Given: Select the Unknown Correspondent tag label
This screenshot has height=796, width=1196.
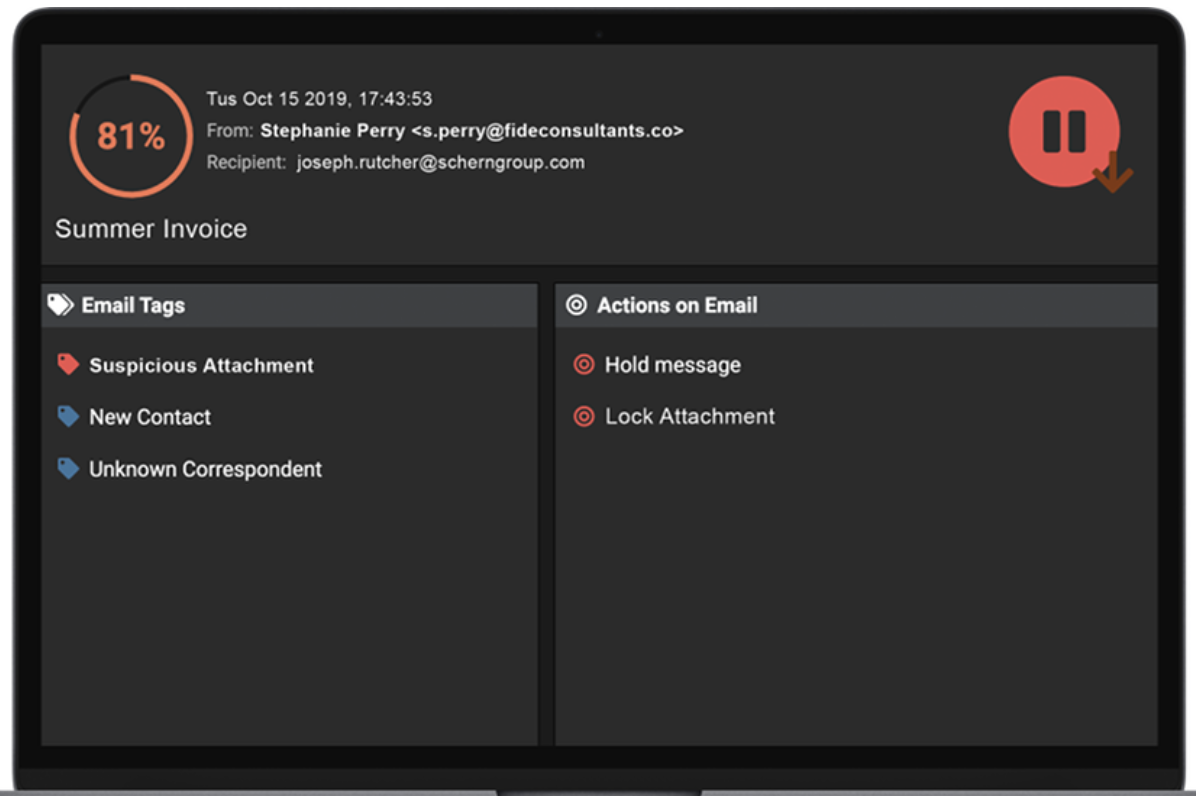Looking at the screenshot, I should (205, 470).
